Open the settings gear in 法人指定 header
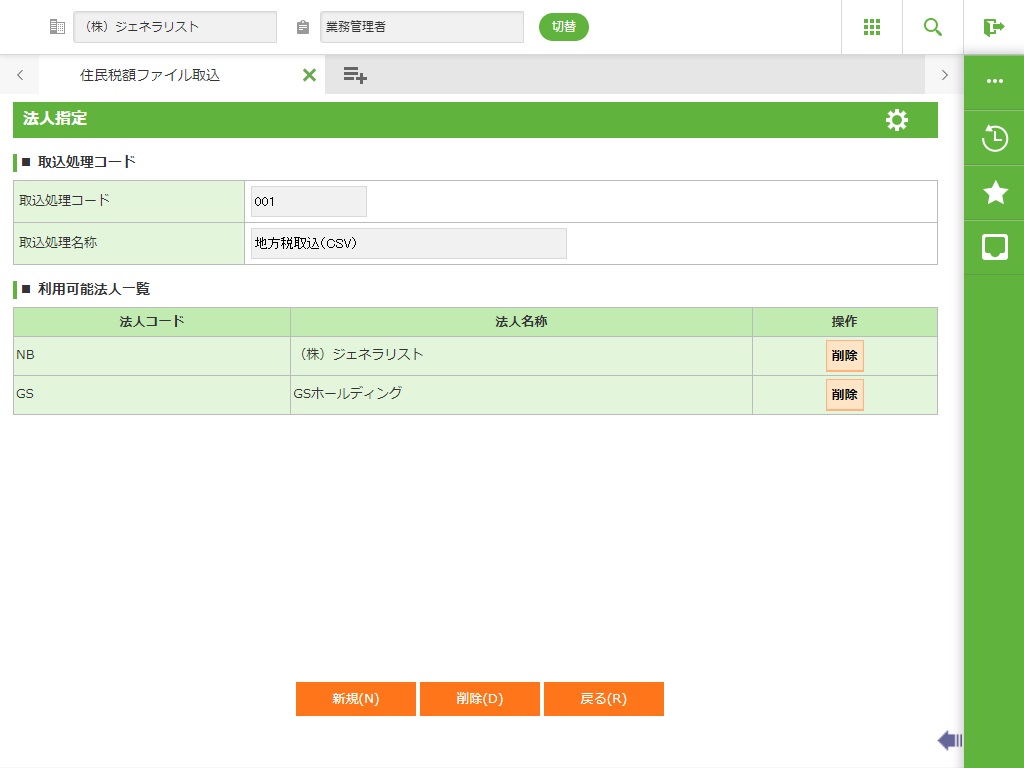 (897, 120)
